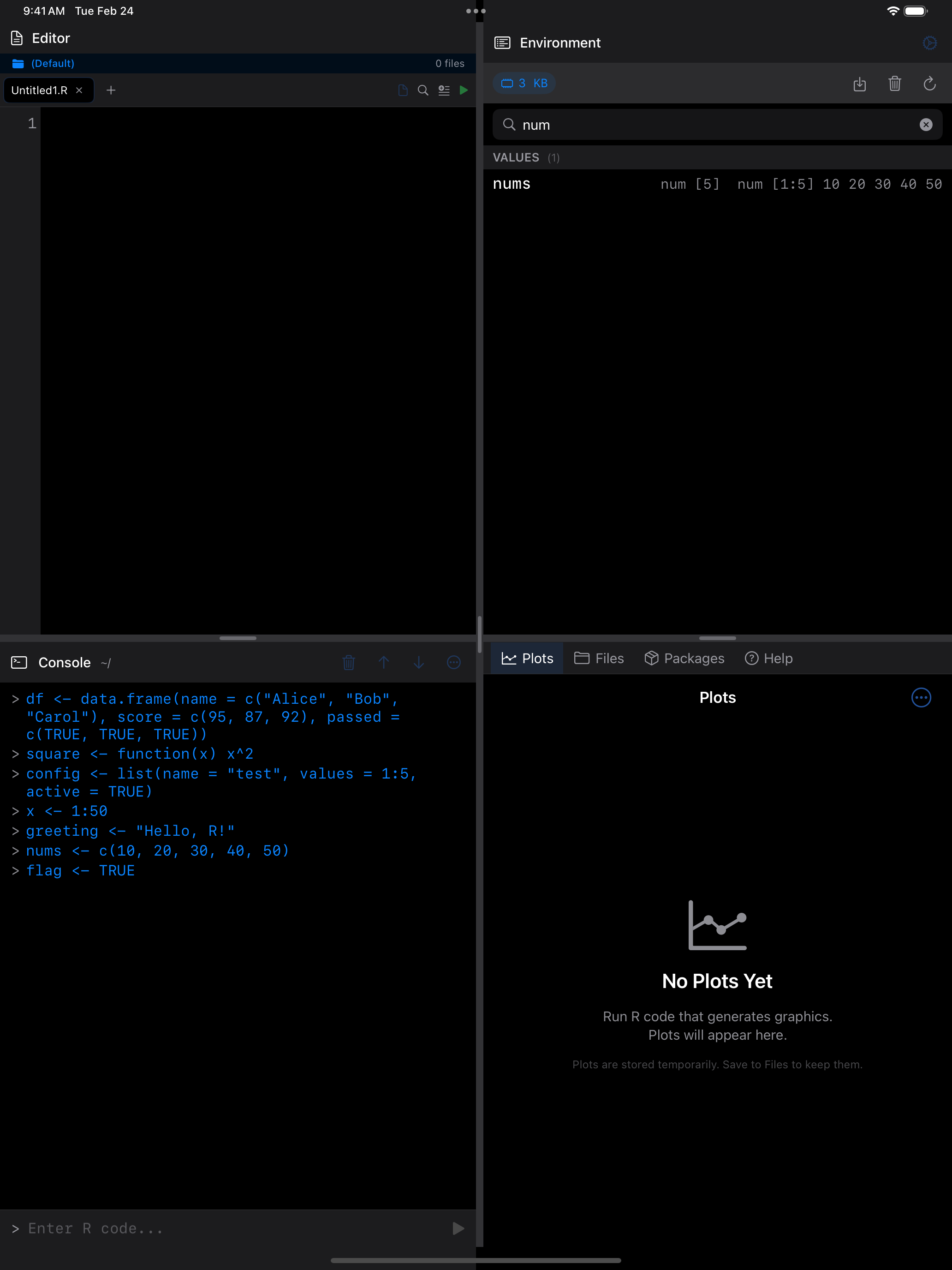Image resolution: width=952 pixels, height=1270 pixels.
Task: Open the Help tab
Action: (x=769, y=658)
